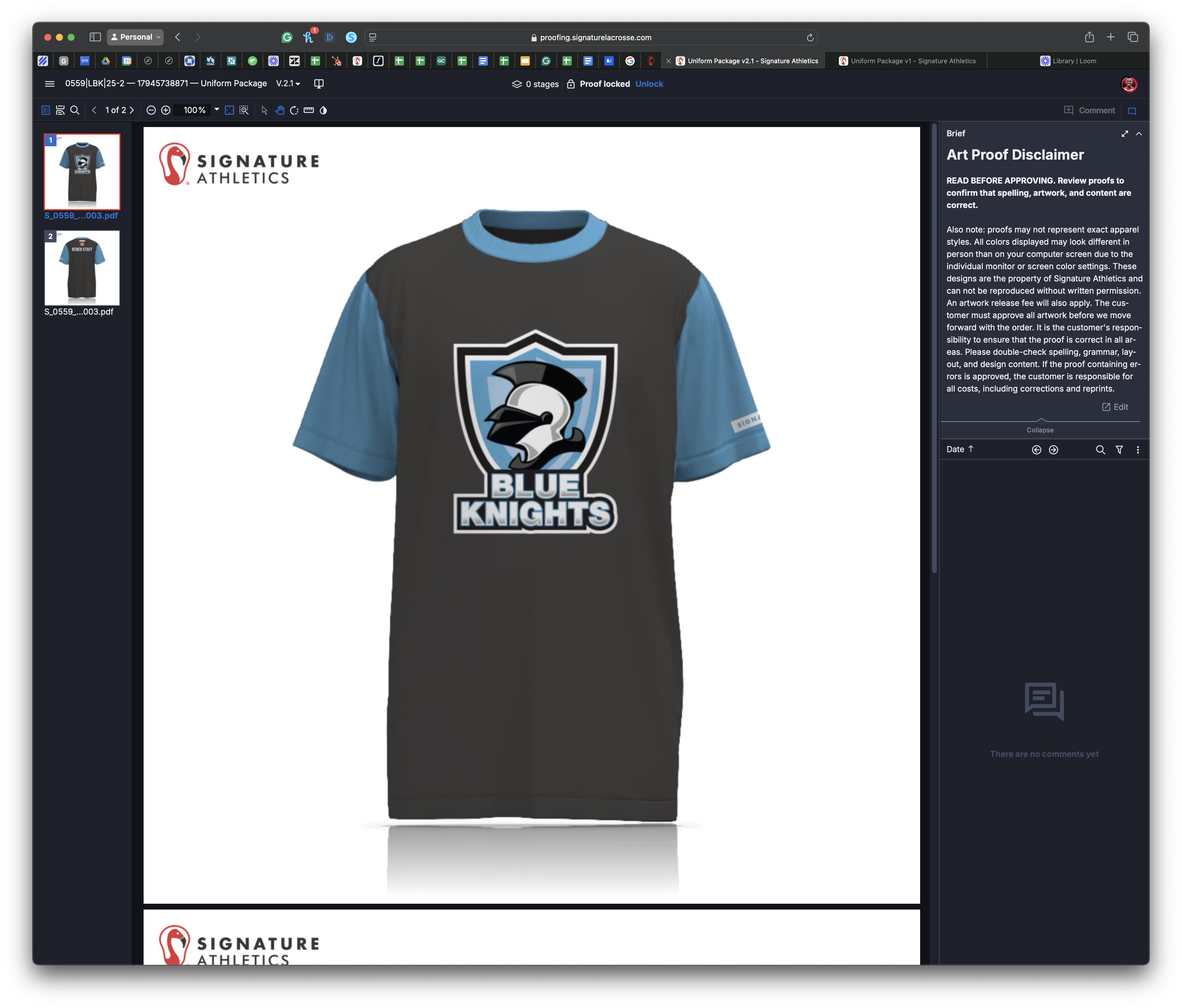Viewport: 1182px width, 1008px height.
Task: Activate the marquee zoom tool
Action: pyautogui.click(x=244, y=110)
